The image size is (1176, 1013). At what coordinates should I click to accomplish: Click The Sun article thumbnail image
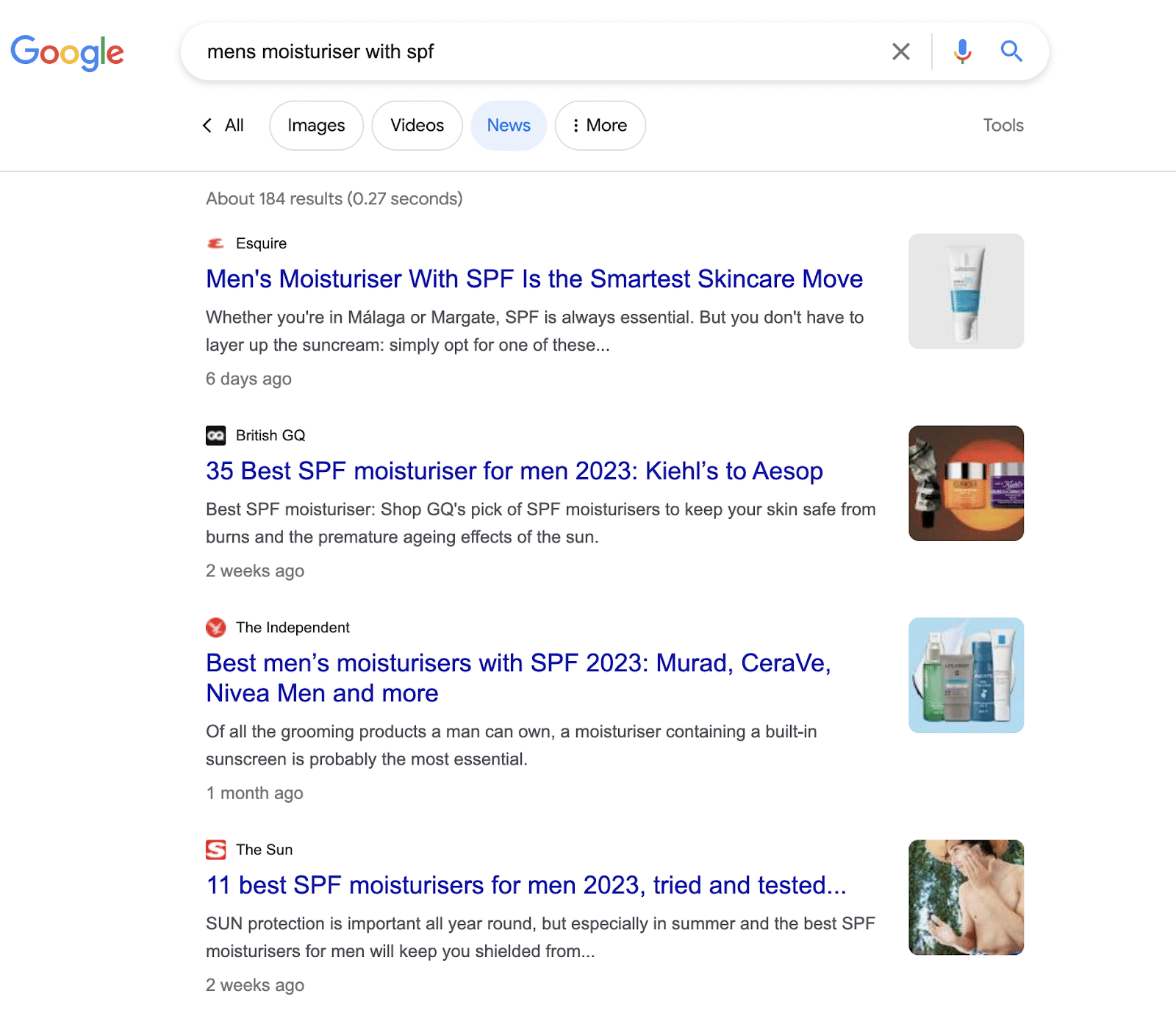pos(966,898)
